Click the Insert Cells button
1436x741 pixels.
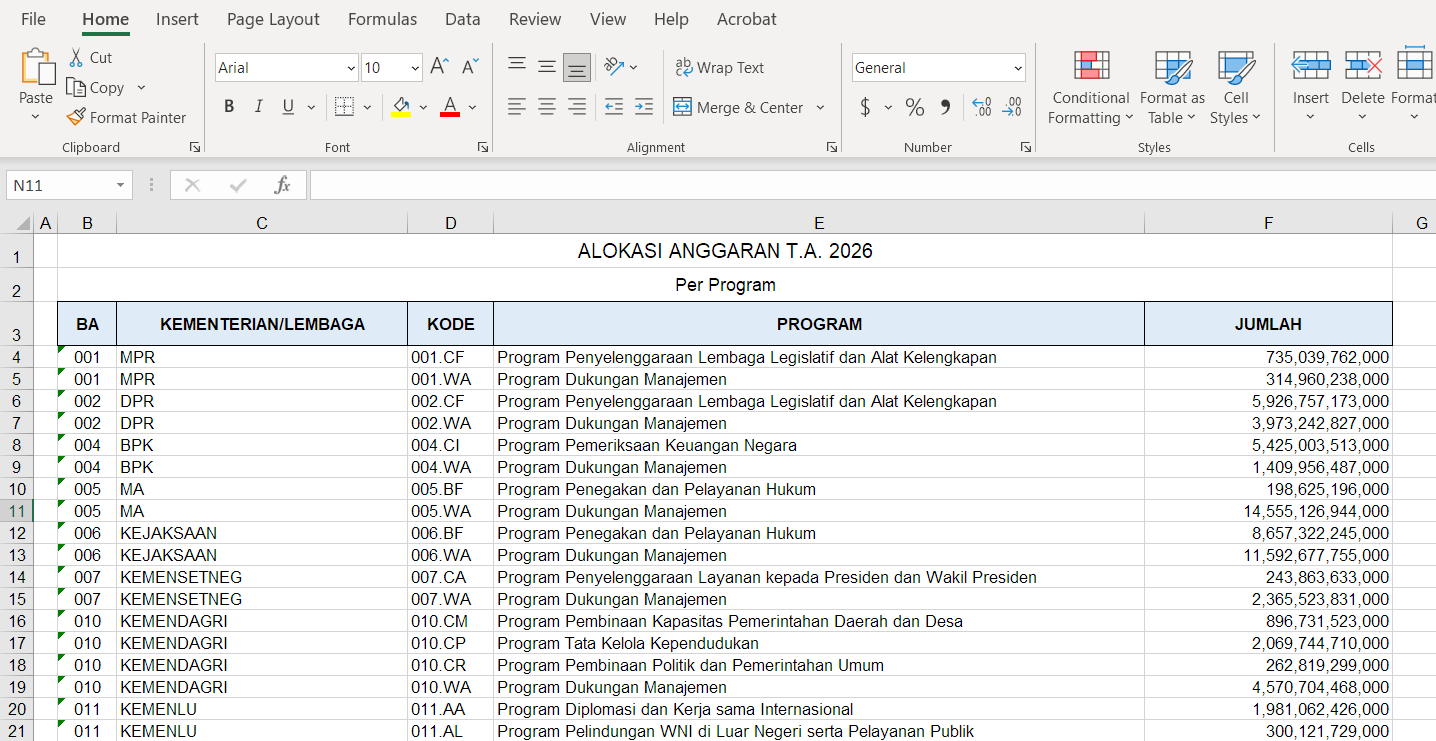(x=1310, y=85)
